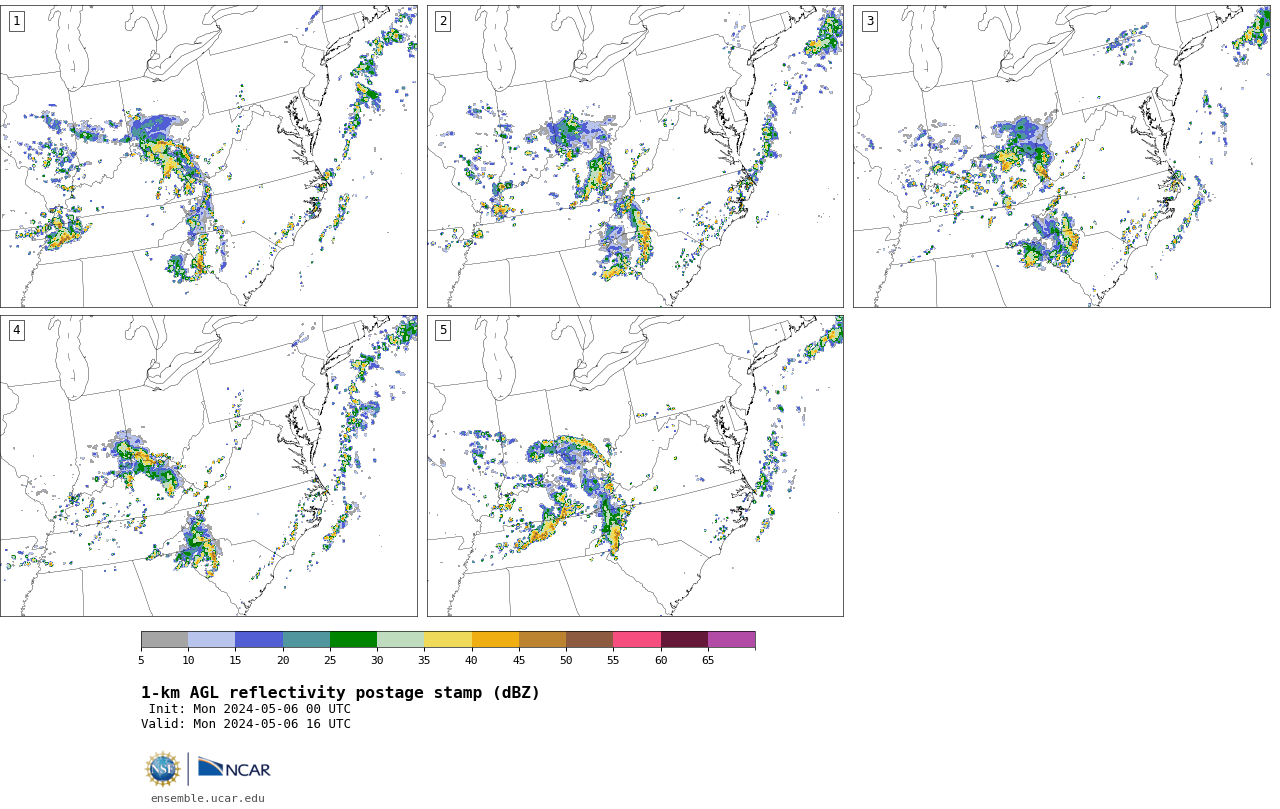Click the NSF logo icon

pos(163,769)
